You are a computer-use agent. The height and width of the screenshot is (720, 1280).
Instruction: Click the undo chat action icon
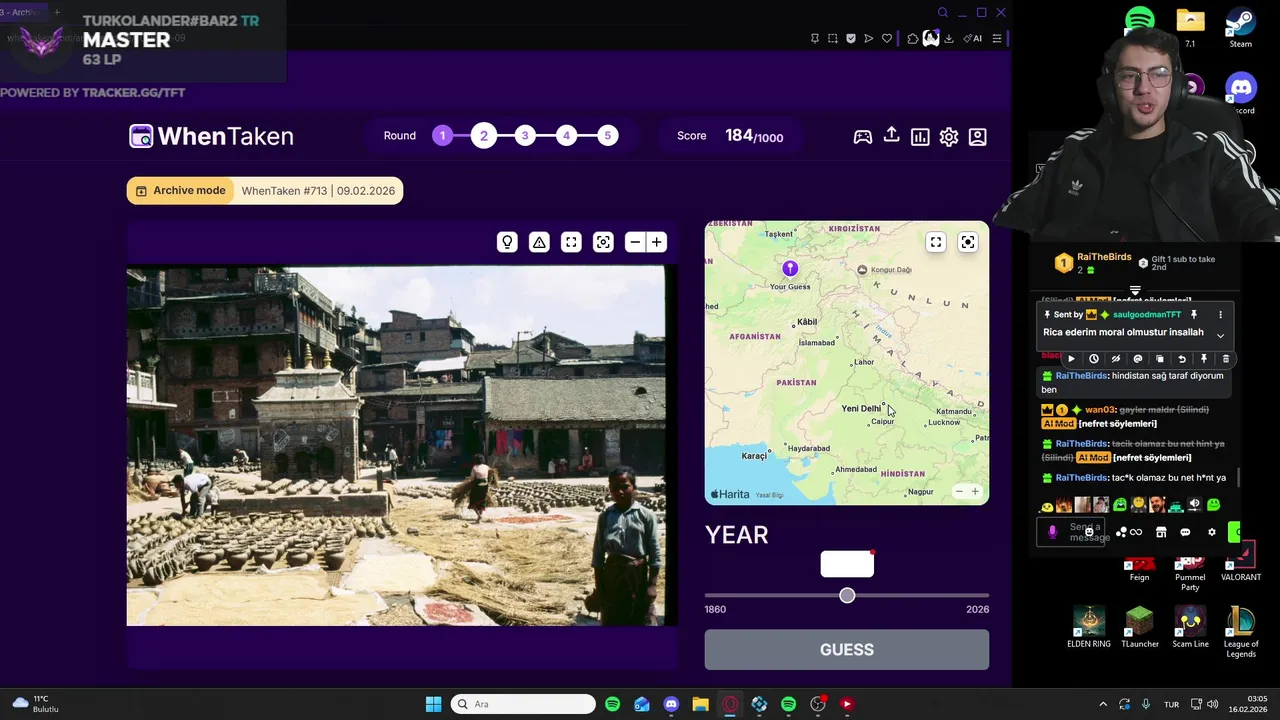click(x=1182, y=359)
